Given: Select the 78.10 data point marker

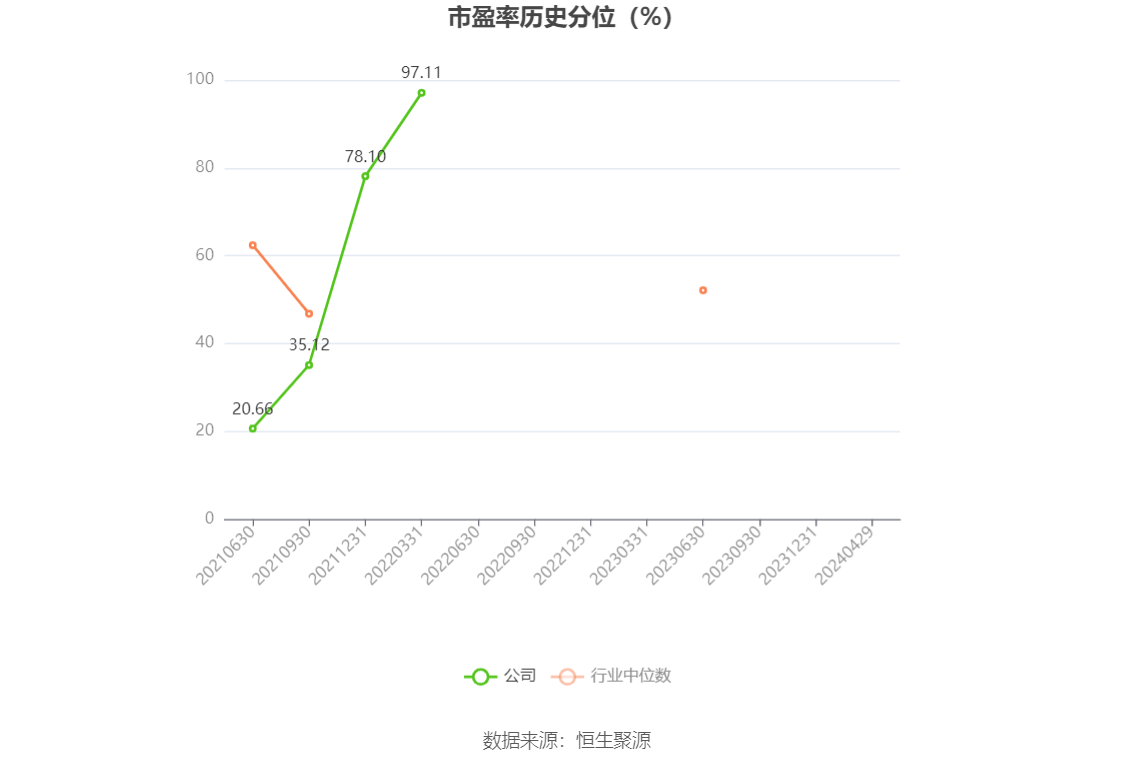Looking at the screenshot, I should 365,176.
